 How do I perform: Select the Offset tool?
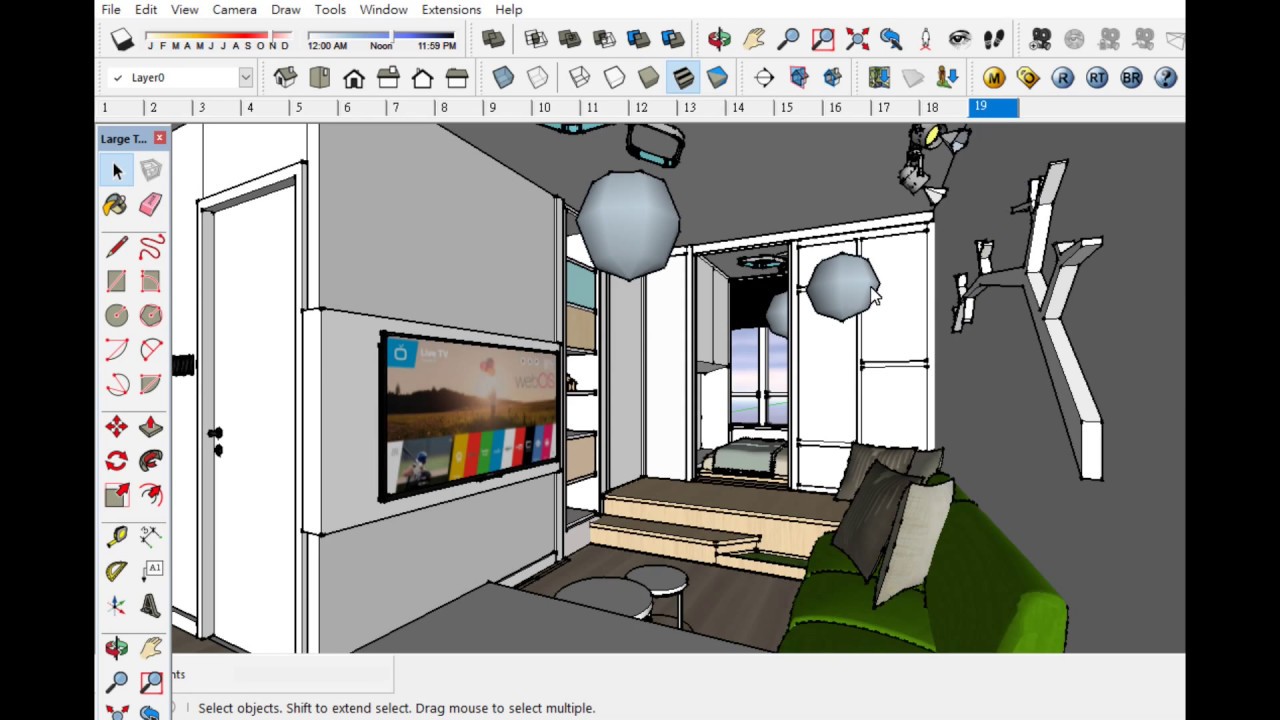[150, 495]
